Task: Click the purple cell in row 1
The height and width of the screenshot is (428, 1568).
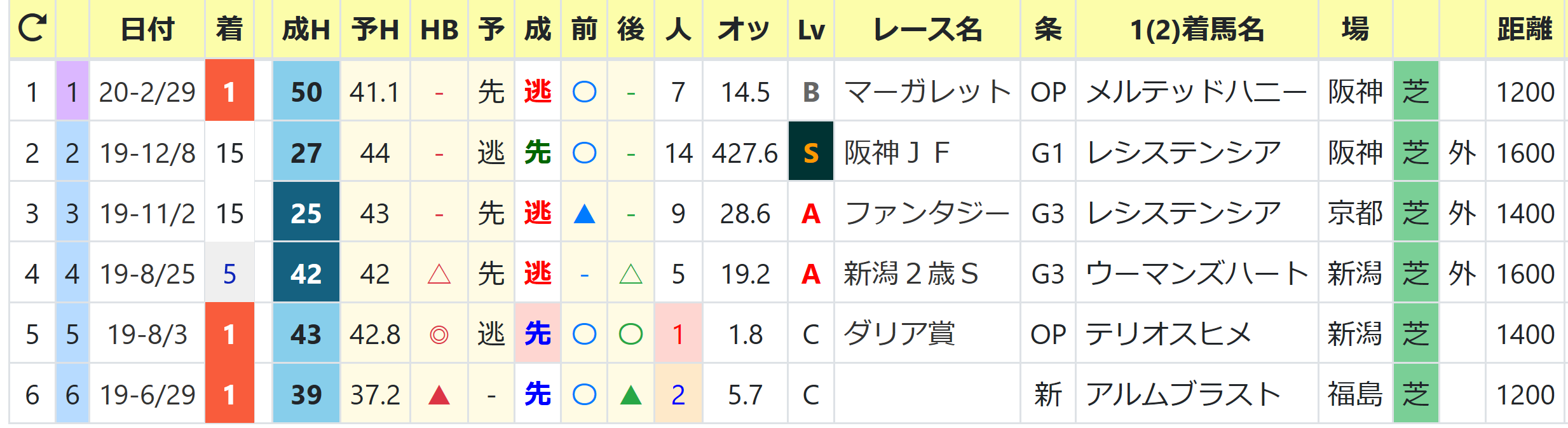Action: tap(72, 91)
